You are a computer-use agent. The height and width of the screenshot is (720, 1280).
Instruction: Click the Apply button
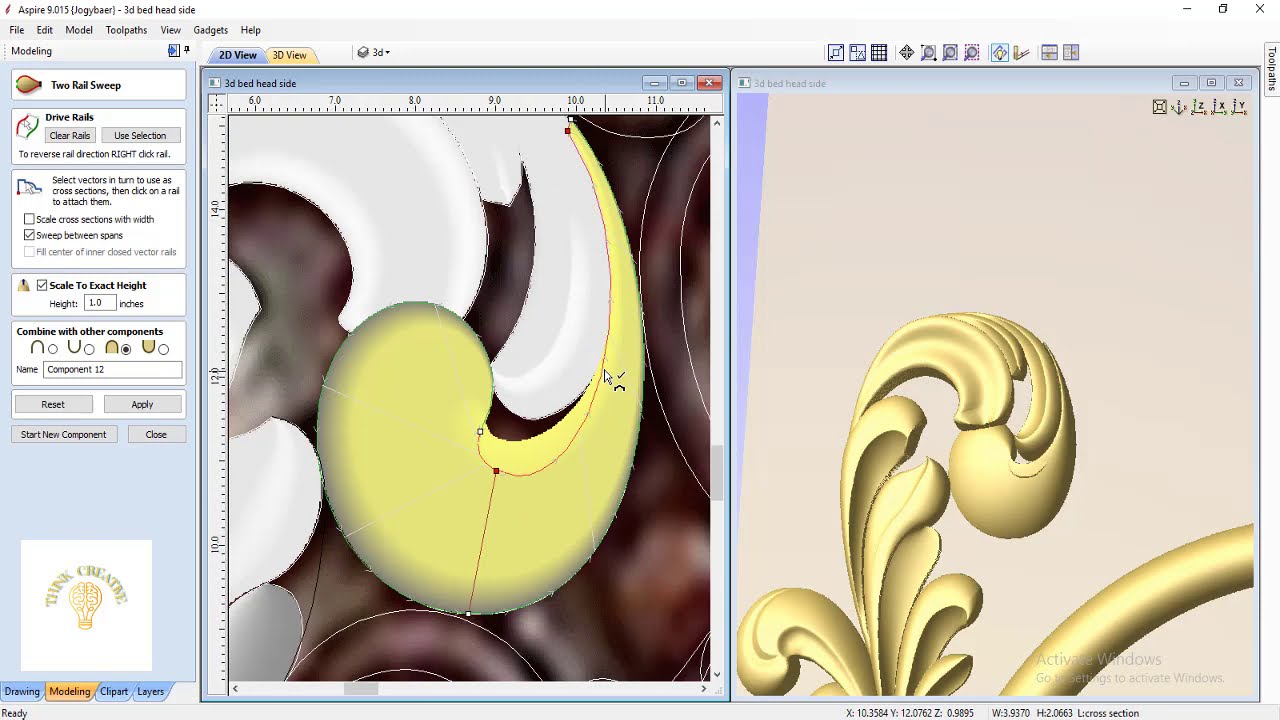[x=142, y=404]
